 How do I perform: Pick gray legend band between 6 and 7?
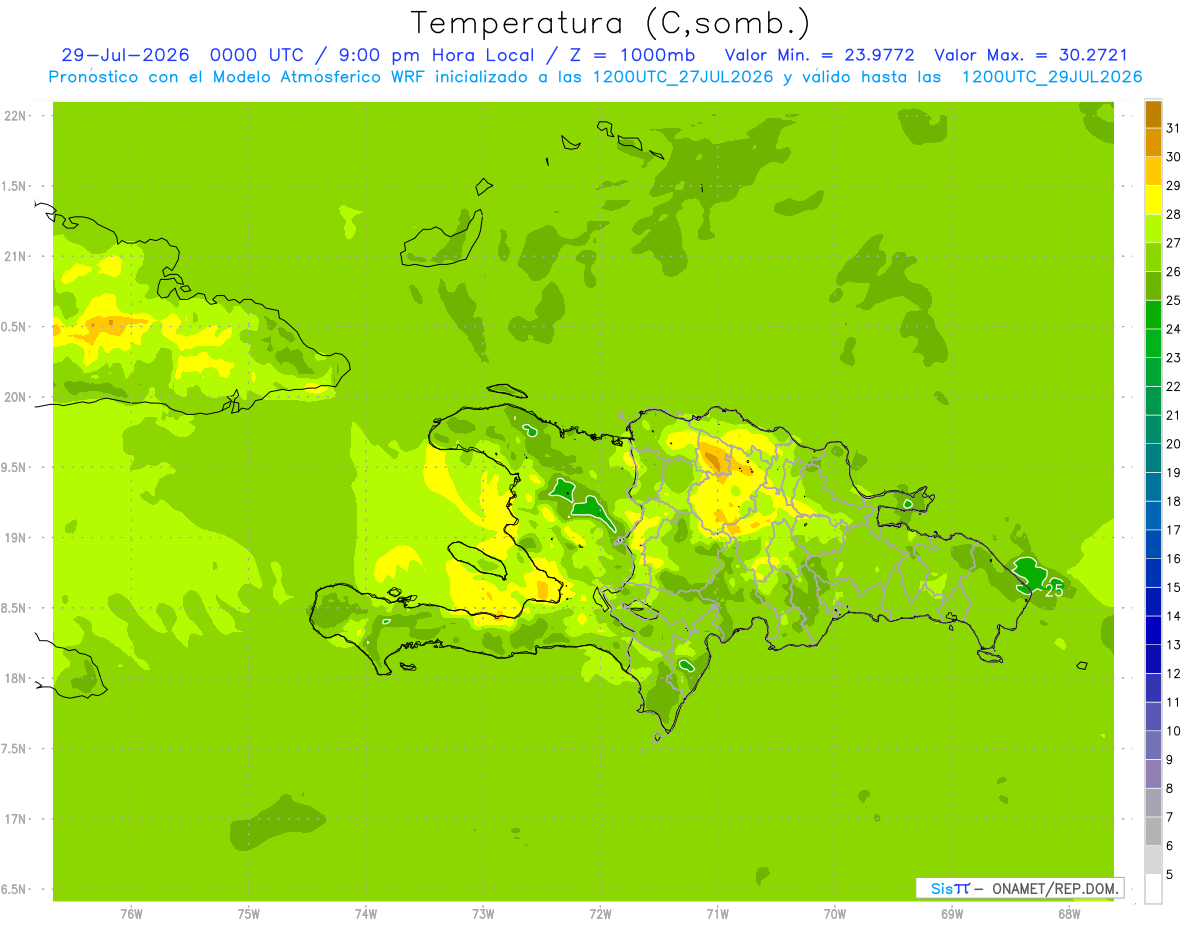pyautogui.click(x=1153, y=831)
